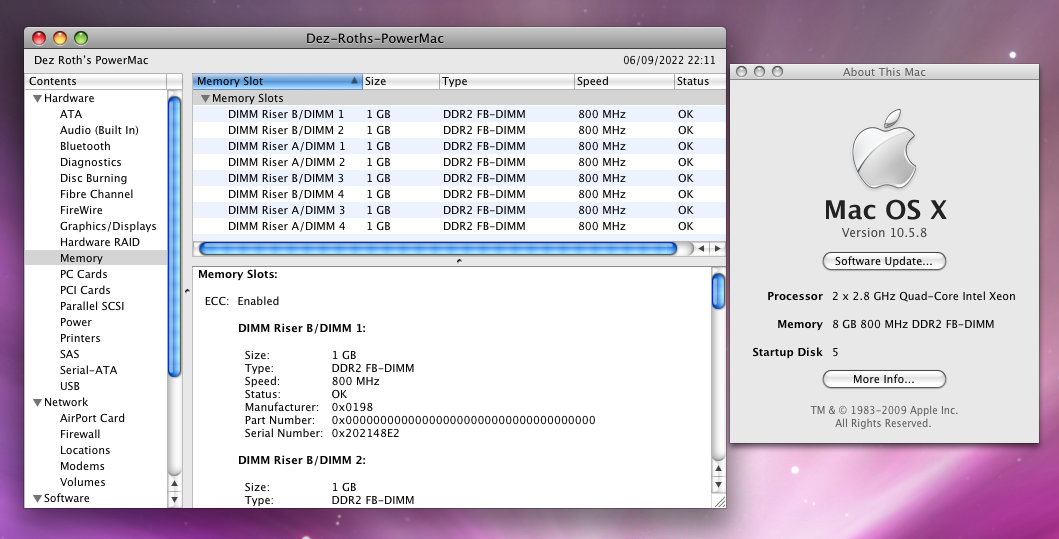Sort table by Status column
The image size is (1059, 539).
click(700, 81)
